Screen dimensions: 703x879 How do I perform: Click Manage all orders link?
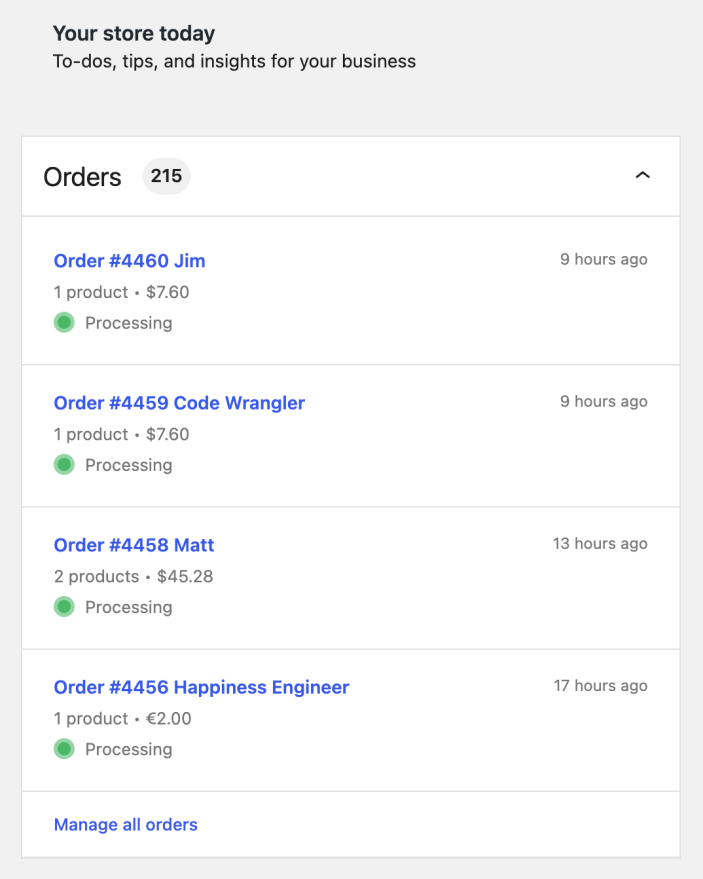(x=126, y=825)
